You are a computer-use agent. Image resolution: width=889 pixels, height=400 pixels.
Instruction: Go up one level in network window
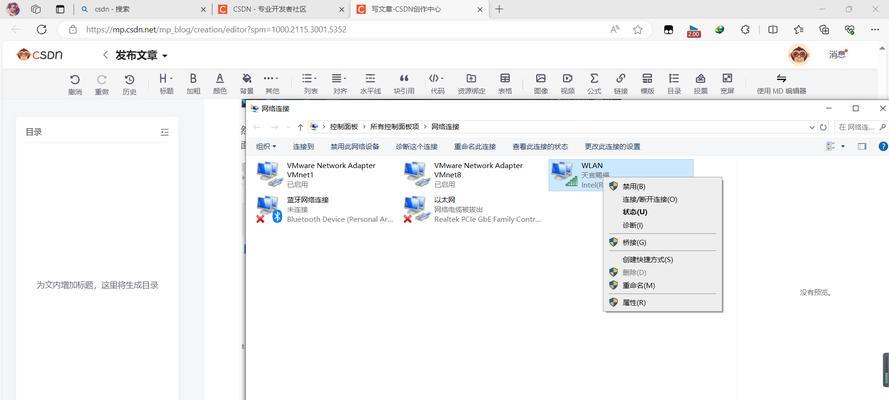[x=300, y=127]
